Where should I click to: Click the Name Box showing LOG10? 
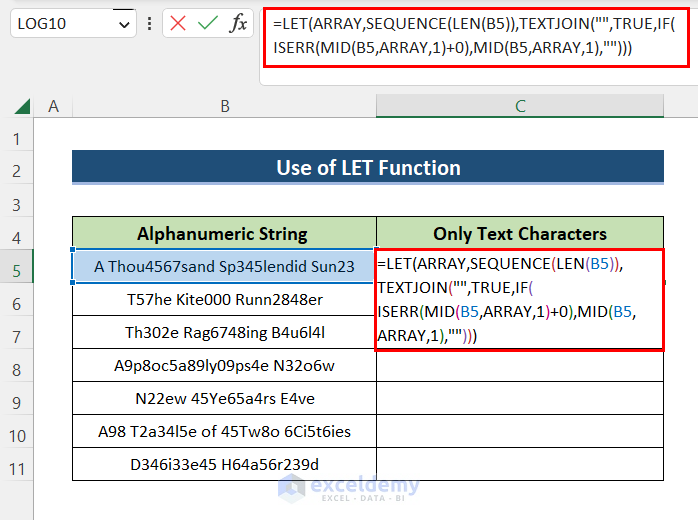60,24
